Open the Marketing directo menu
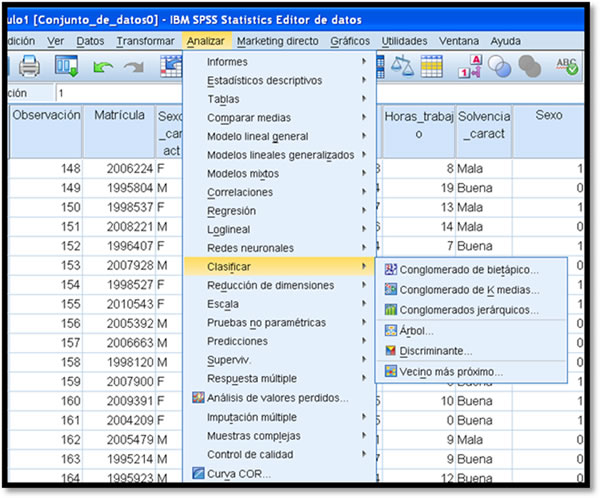 (x=278, y=41)
